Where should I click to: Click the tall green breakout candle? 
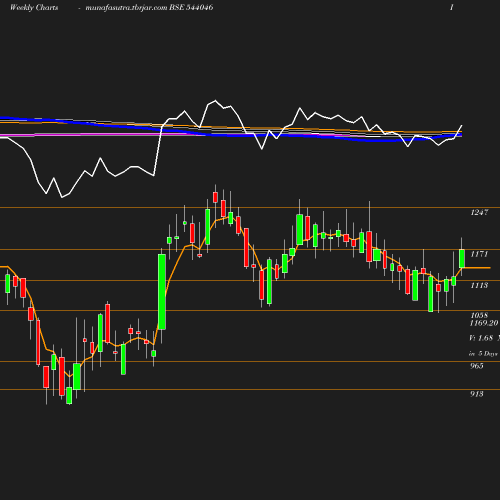click(162, 292)
